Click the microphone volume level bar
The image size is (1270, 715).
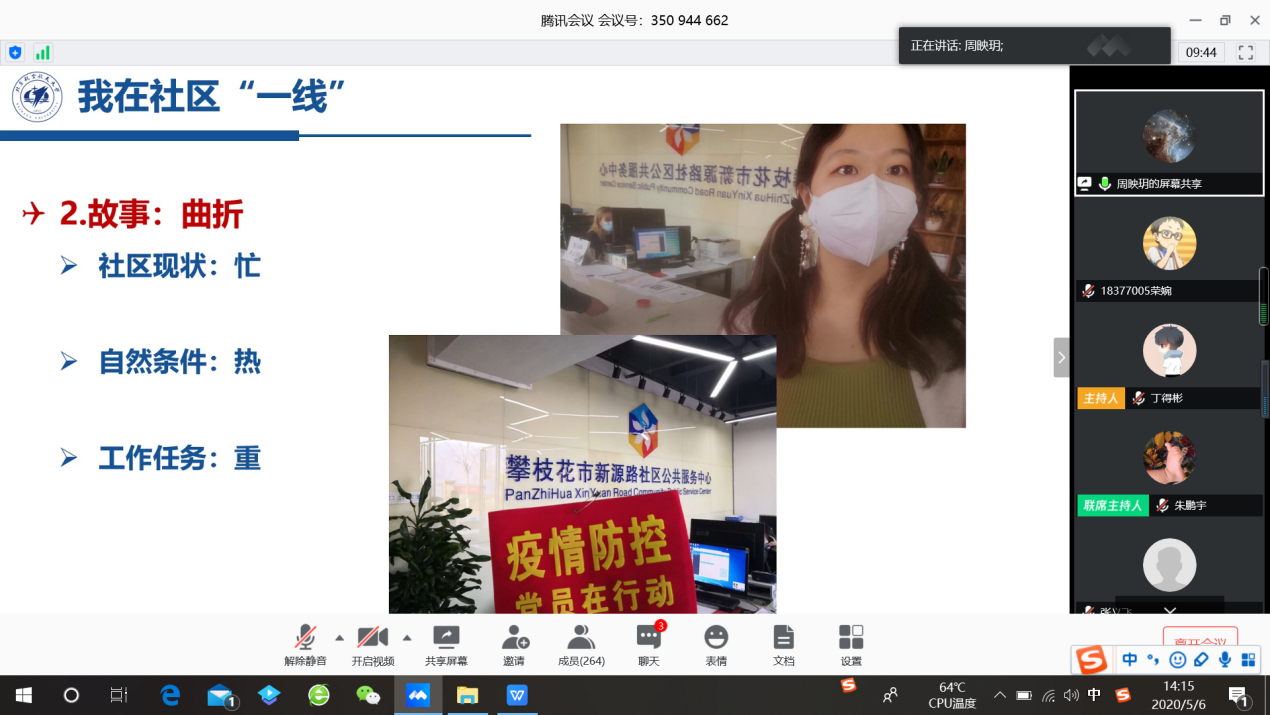(x=1263, y=297)
